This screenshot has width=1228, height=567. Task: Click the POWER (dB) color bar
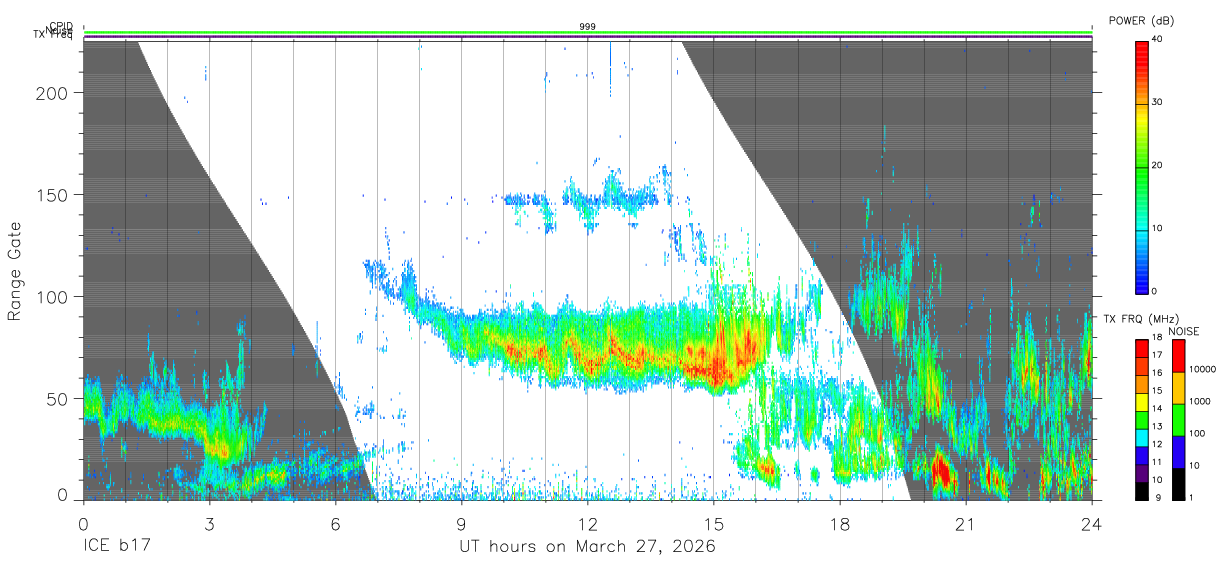1141,165
